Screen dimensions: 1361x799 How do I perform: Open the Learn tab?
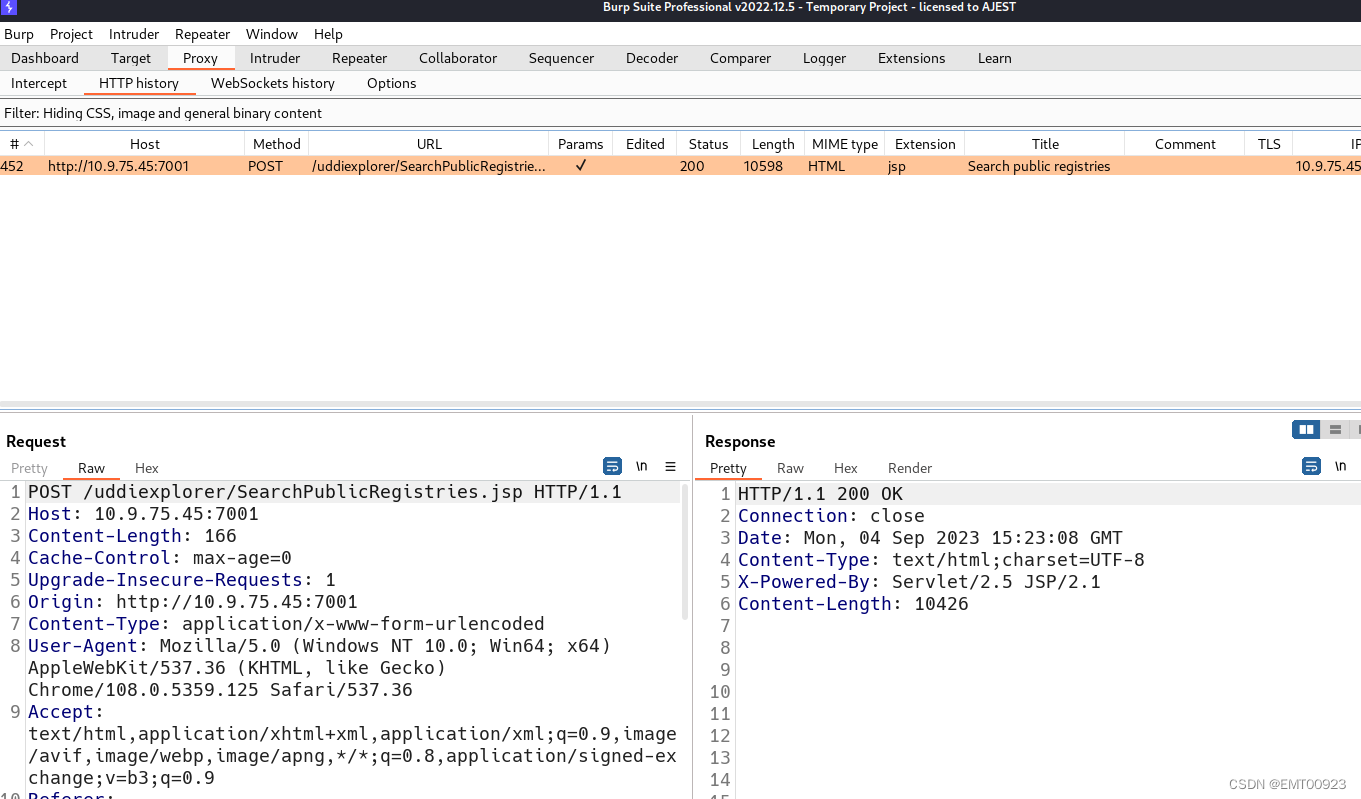pos(994,58)
